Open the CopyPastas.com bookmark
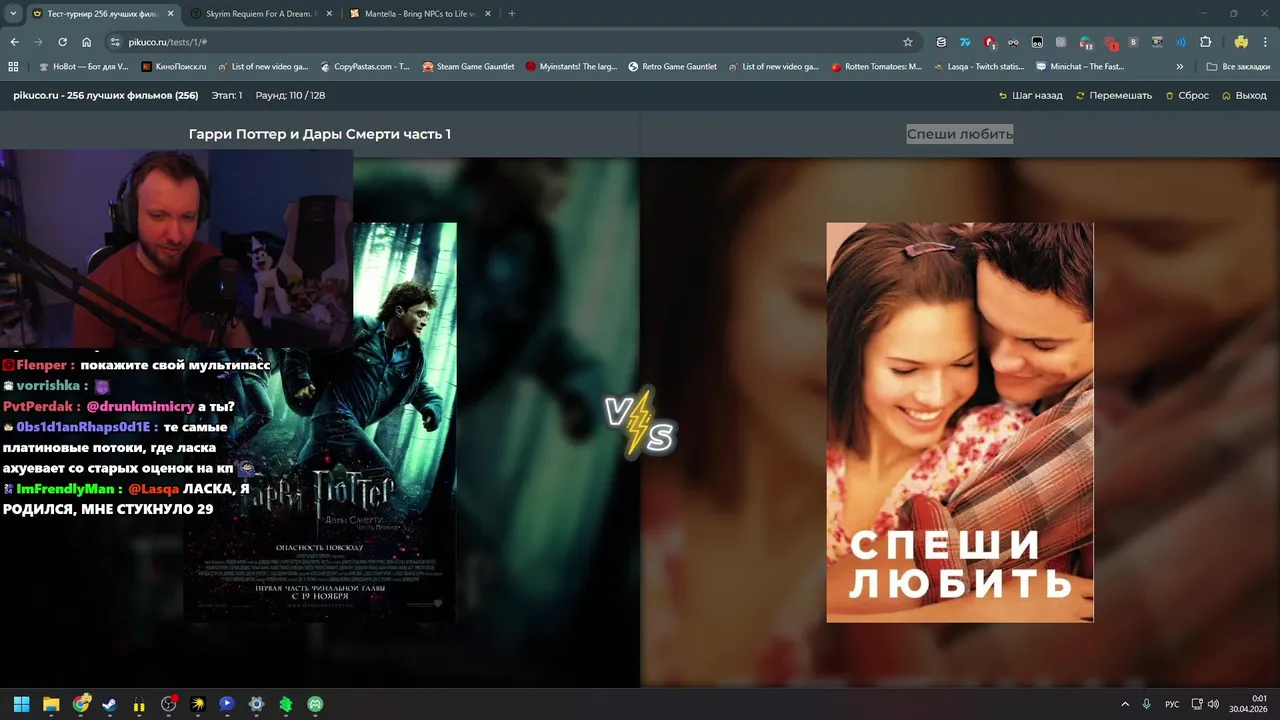 click(365, 67)
